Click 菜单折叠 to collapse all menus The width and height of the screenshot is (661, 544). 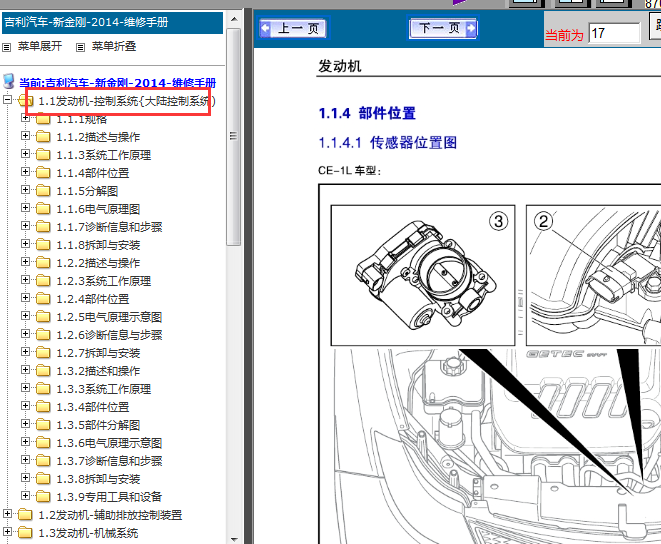click(x=114, y=46)
